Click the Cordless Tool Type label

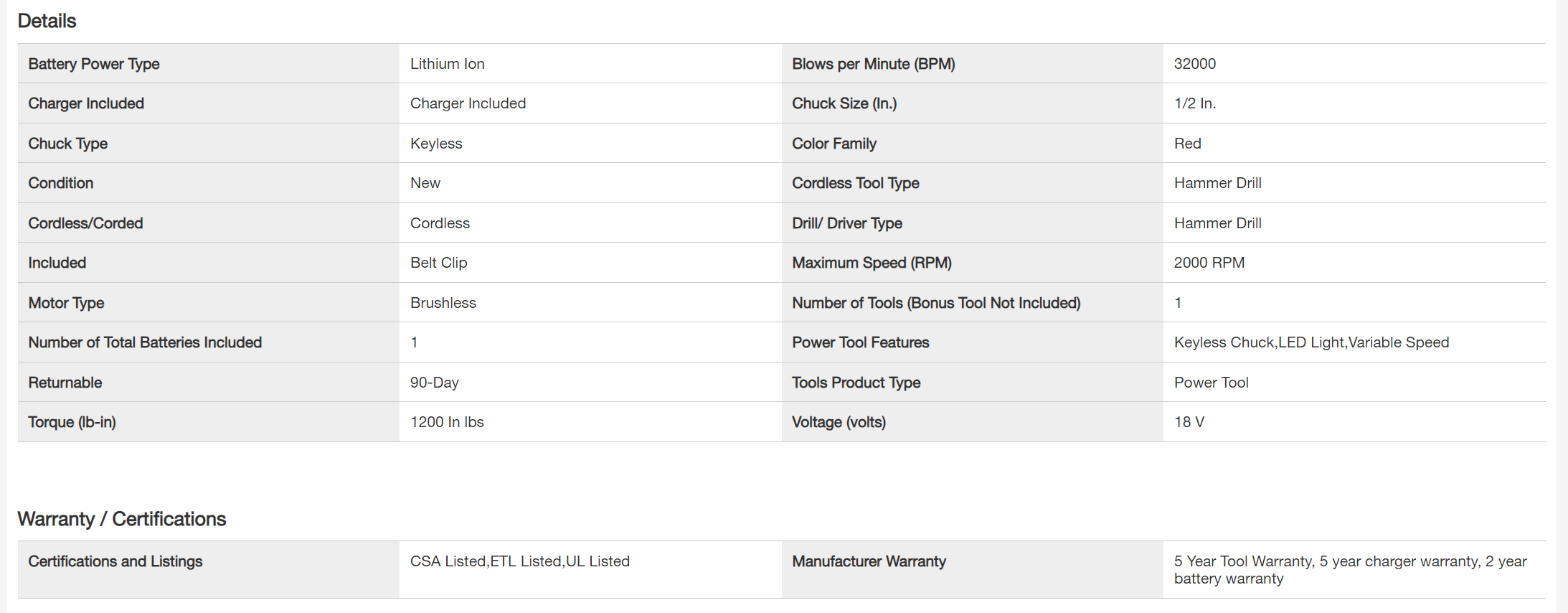pos(855,183)
